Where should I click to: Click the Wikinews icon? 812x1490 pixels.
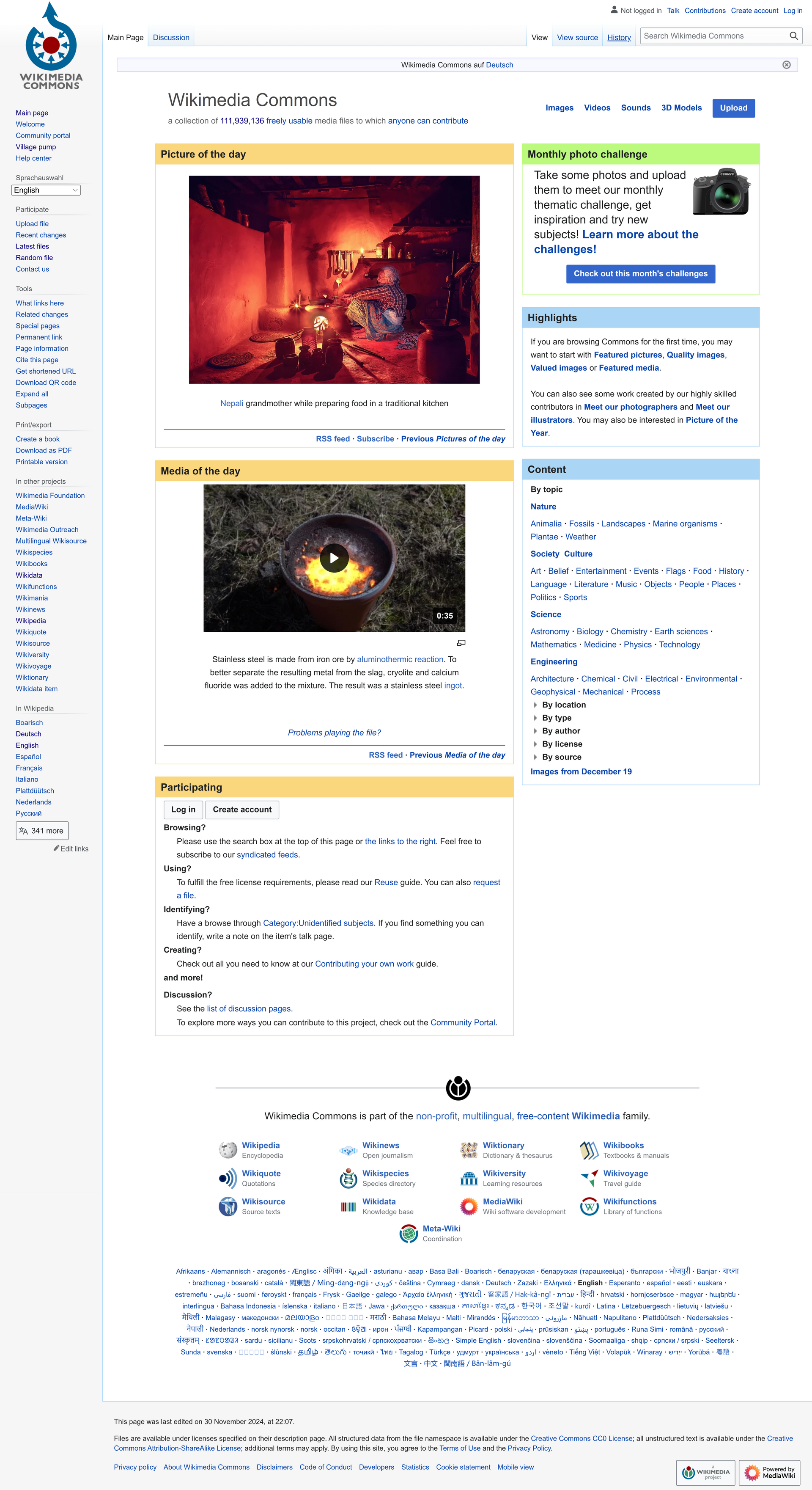348,1151
